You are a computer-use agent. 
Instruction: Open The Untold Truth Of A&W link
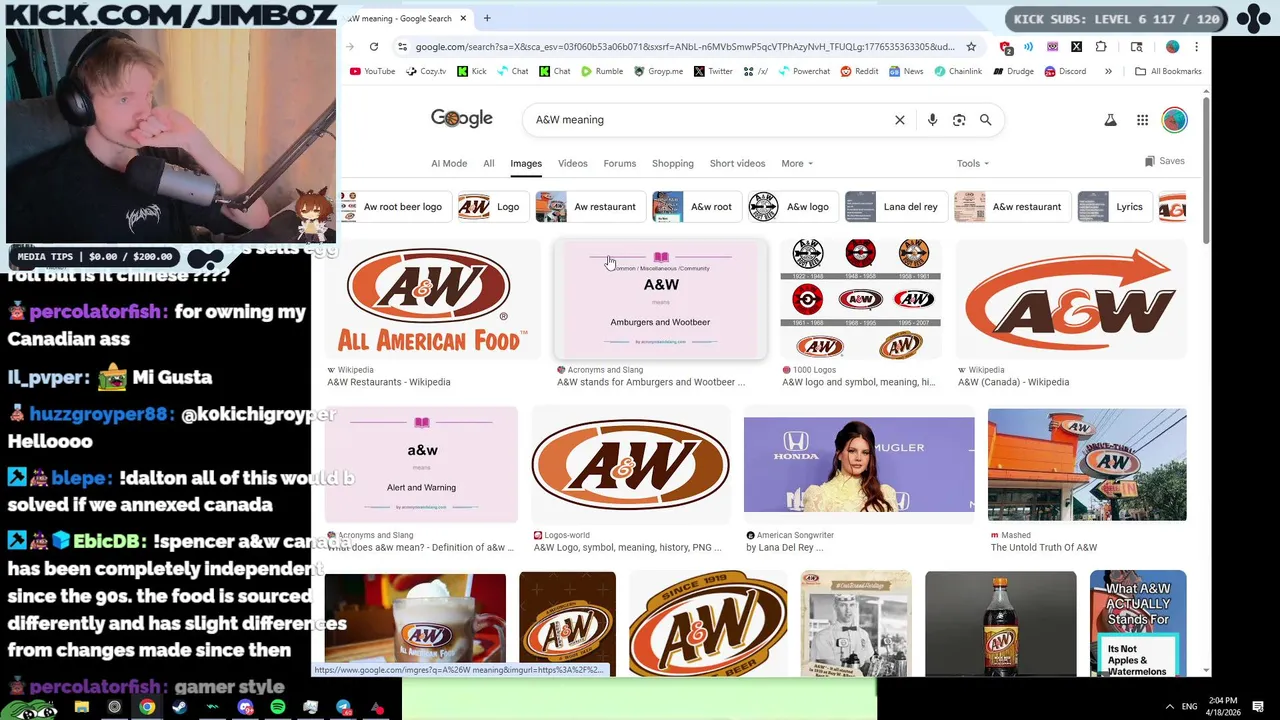pos(1044,548)
